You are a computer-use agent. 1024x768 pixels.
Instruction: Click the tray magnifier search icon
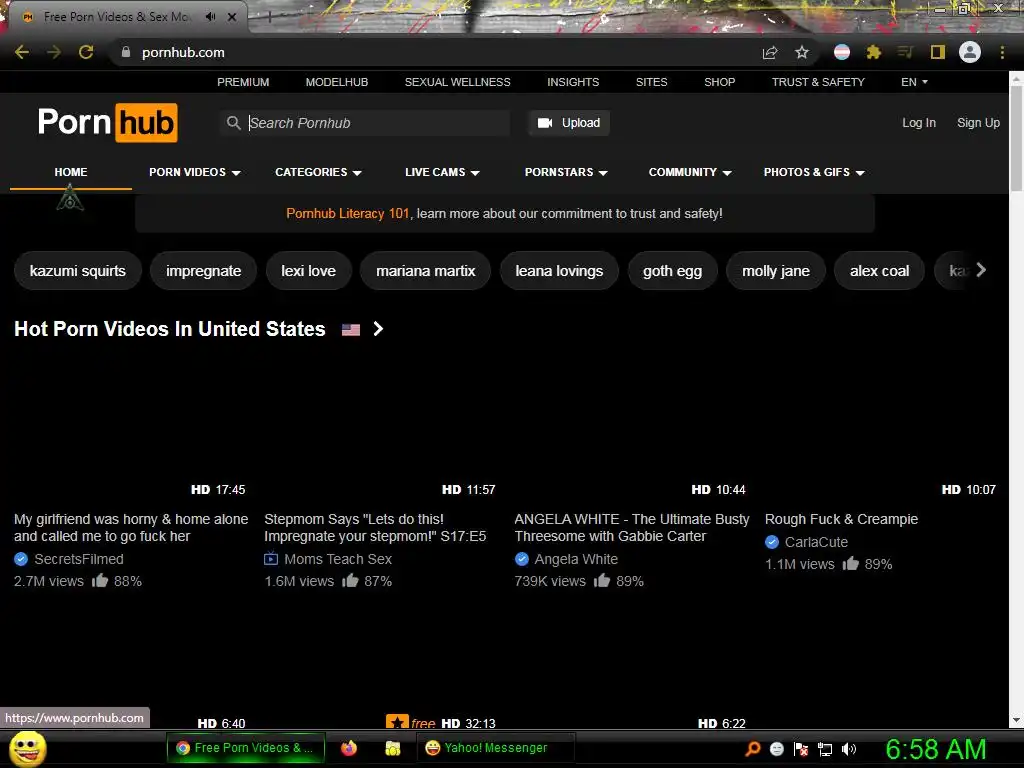(752, 749)
